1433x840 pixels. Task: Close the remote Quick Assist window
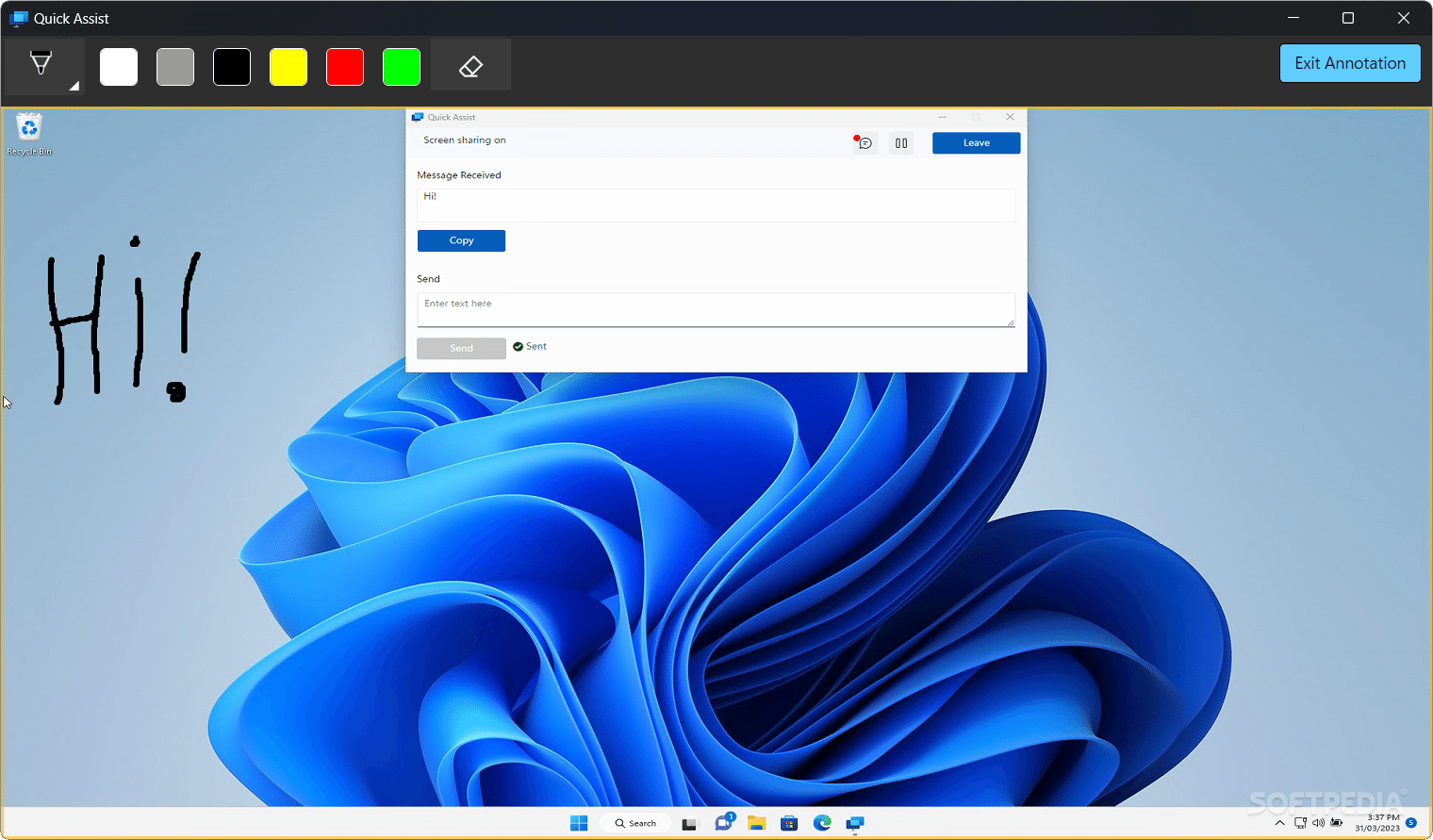click(x=1010, y=117)
